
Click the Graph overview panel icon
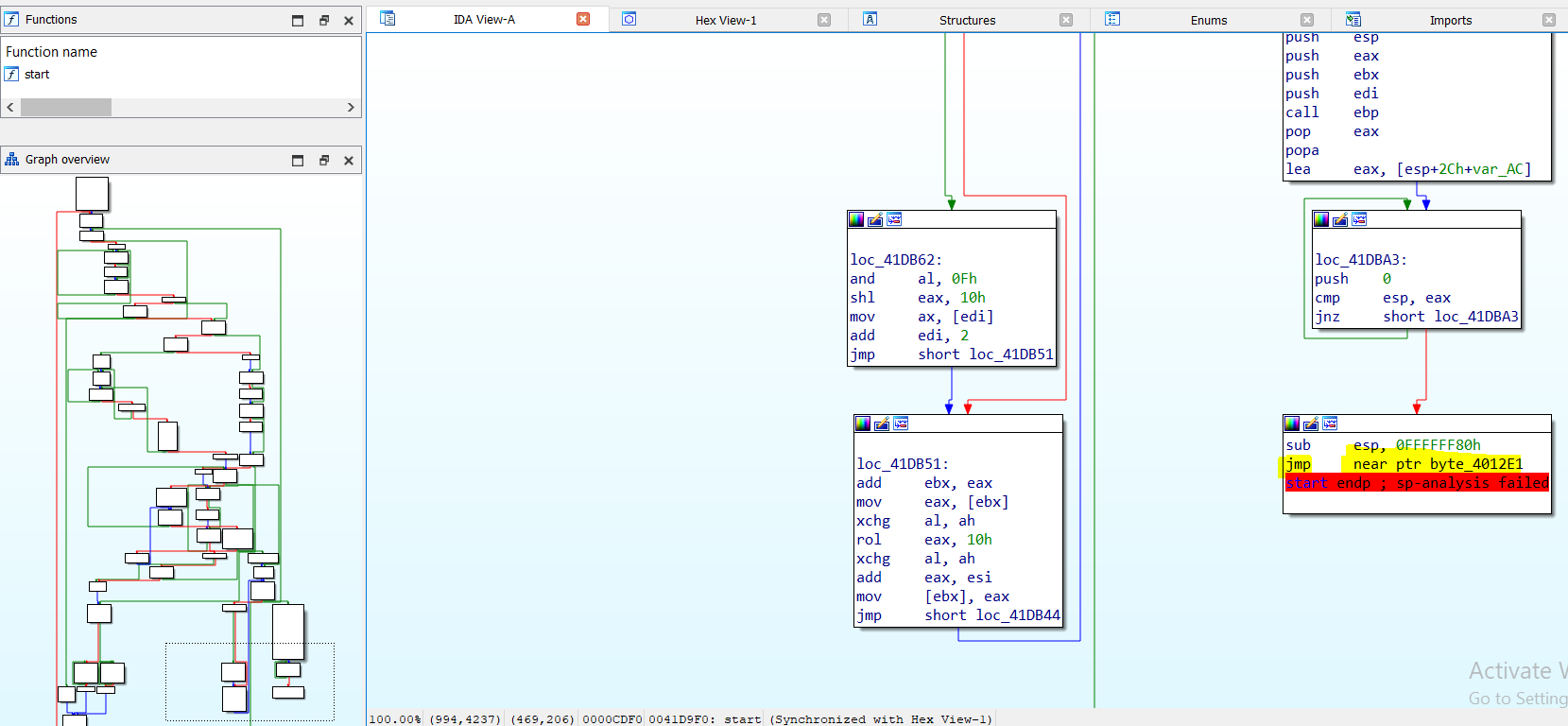tap(12, 160)
